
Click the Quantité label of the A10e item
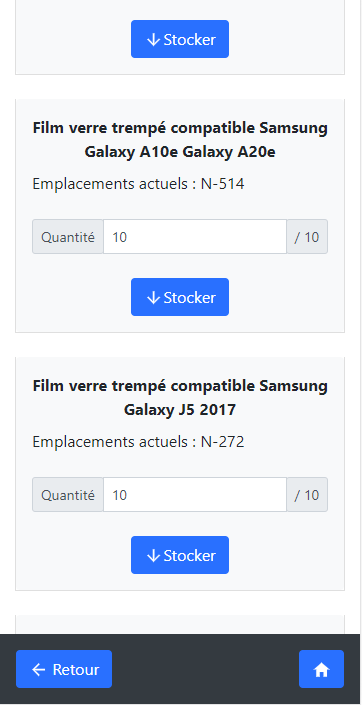coord(68,236)
